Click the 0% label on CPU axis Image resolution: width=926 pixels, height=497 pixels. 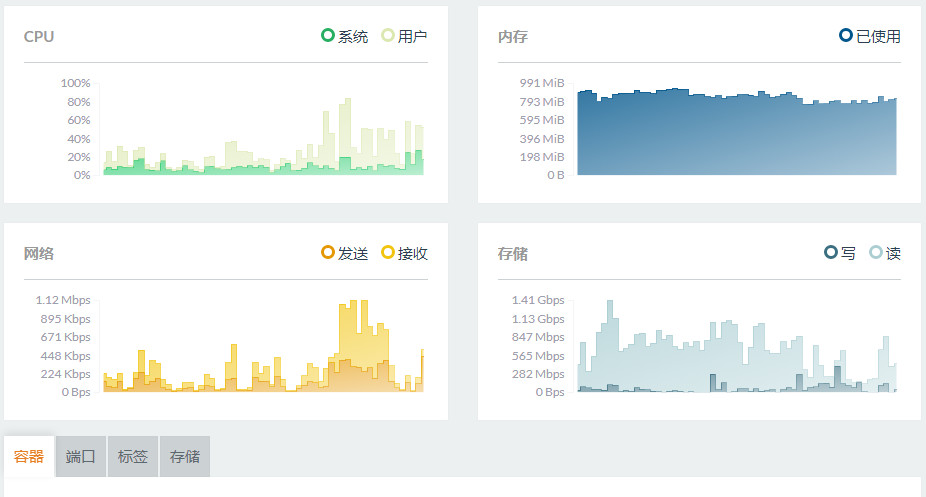click(82, 175)
